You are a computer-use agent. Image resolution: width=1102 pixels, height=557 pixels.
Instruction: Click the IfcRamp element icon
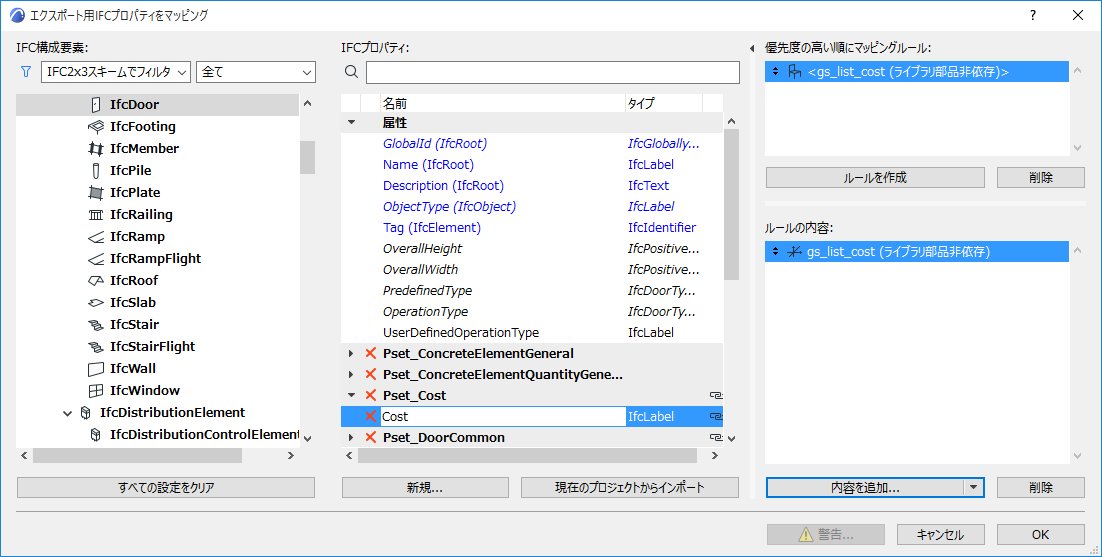96,237
